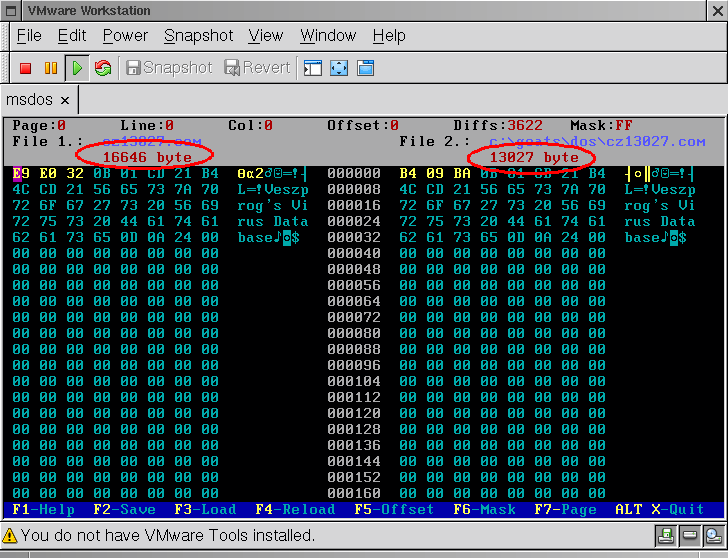The width and height of the screenshot is (728, 558).
Task: Switch to full screen mode icon
Action: [339, 68]
